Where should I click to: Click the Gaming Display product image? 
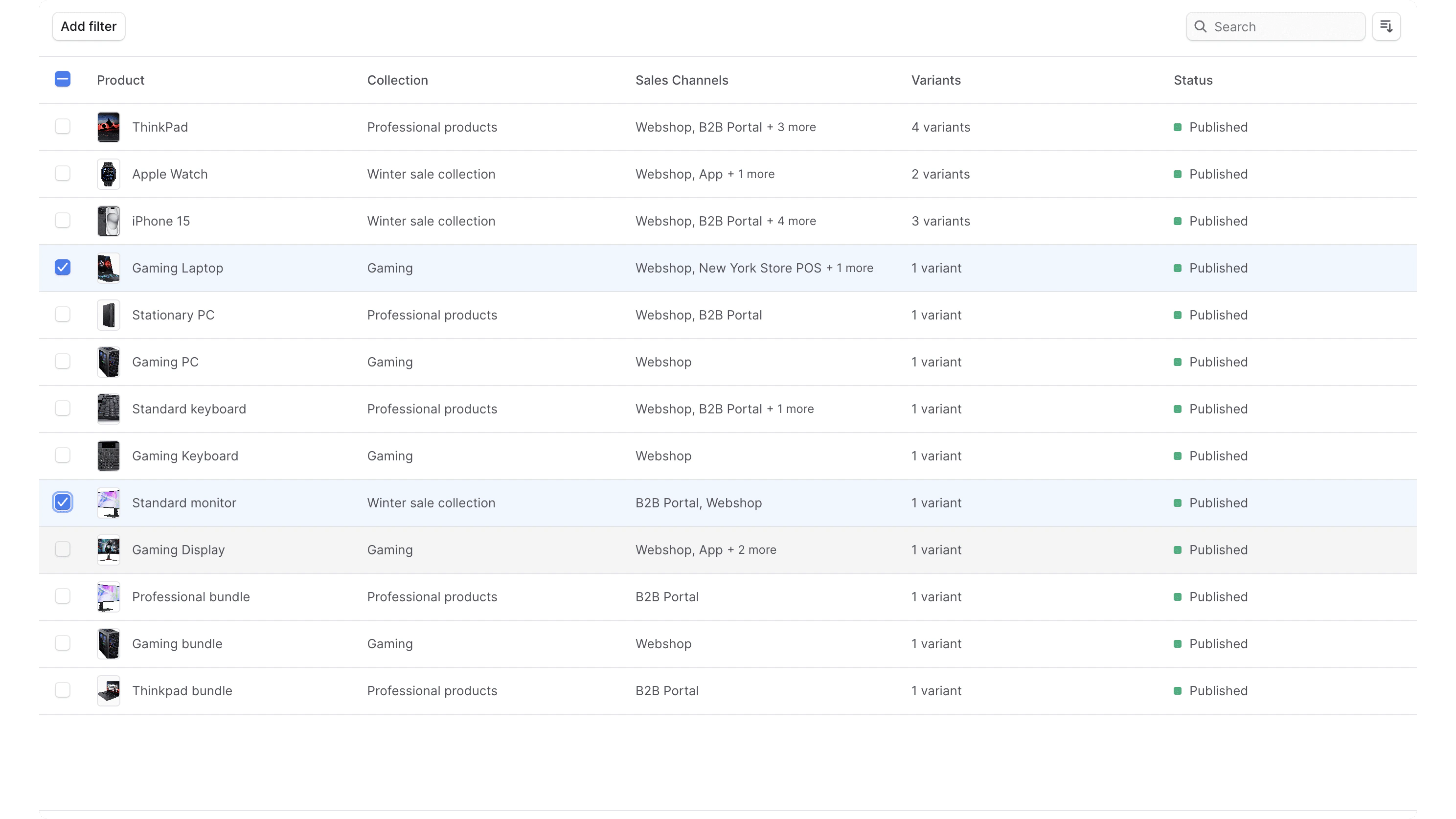(109, 549)
